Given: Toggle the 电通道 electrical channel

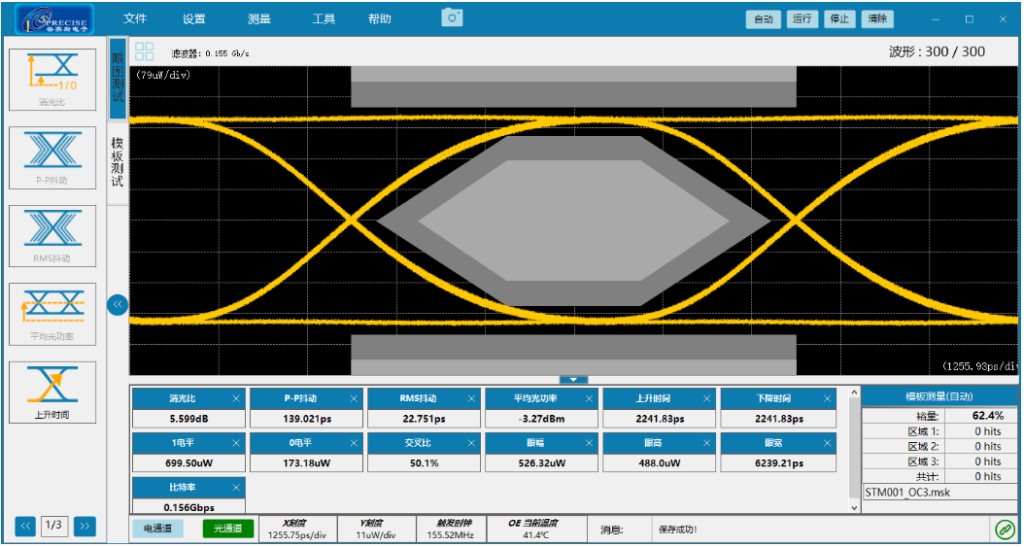Looking at the screenshot, I should pyautogui.click(x=157, y=529).
